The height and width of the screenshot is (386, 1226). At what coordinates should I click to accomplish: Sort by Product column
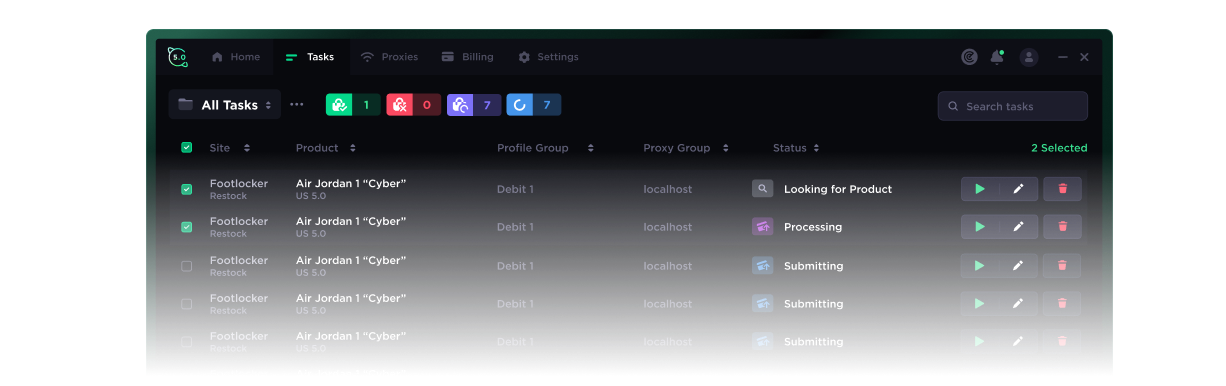pyautogui.click(x=326, y=148)
